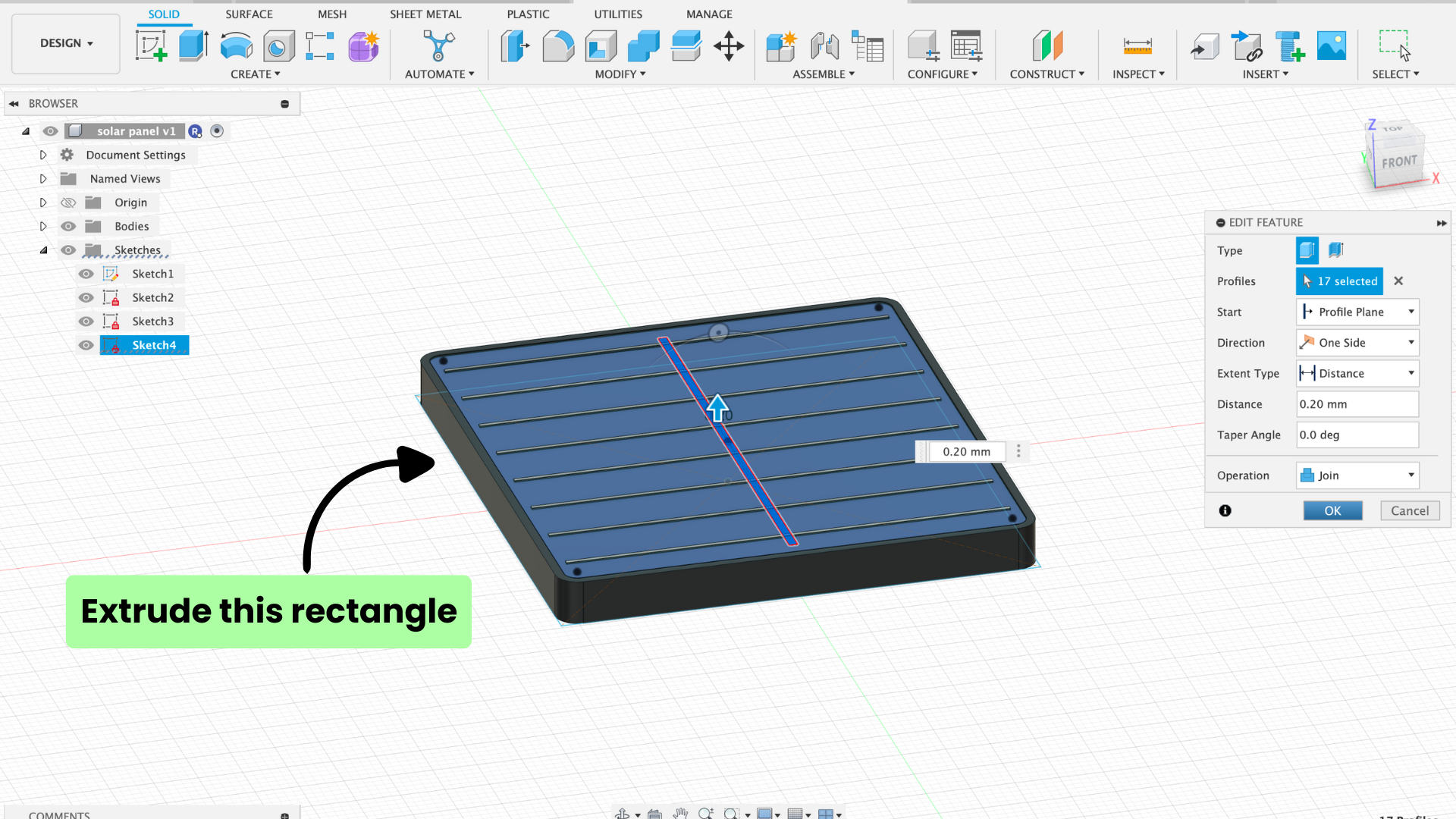Click the 17 selected profiles button
This screenshot has height=819, width=1456.
1339,281
